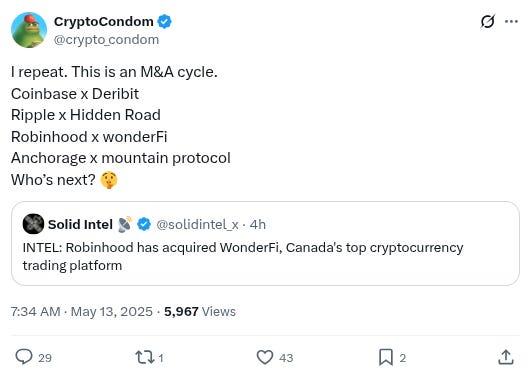Click Solid Intel's verified checkmark badge
Viewport: 528px width, 377px height.
coord(144,224)
